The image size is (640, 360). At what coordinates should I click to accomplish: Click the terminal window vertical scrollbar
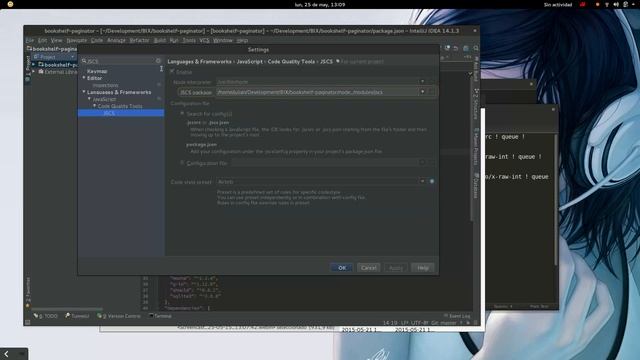click(555, 200)
